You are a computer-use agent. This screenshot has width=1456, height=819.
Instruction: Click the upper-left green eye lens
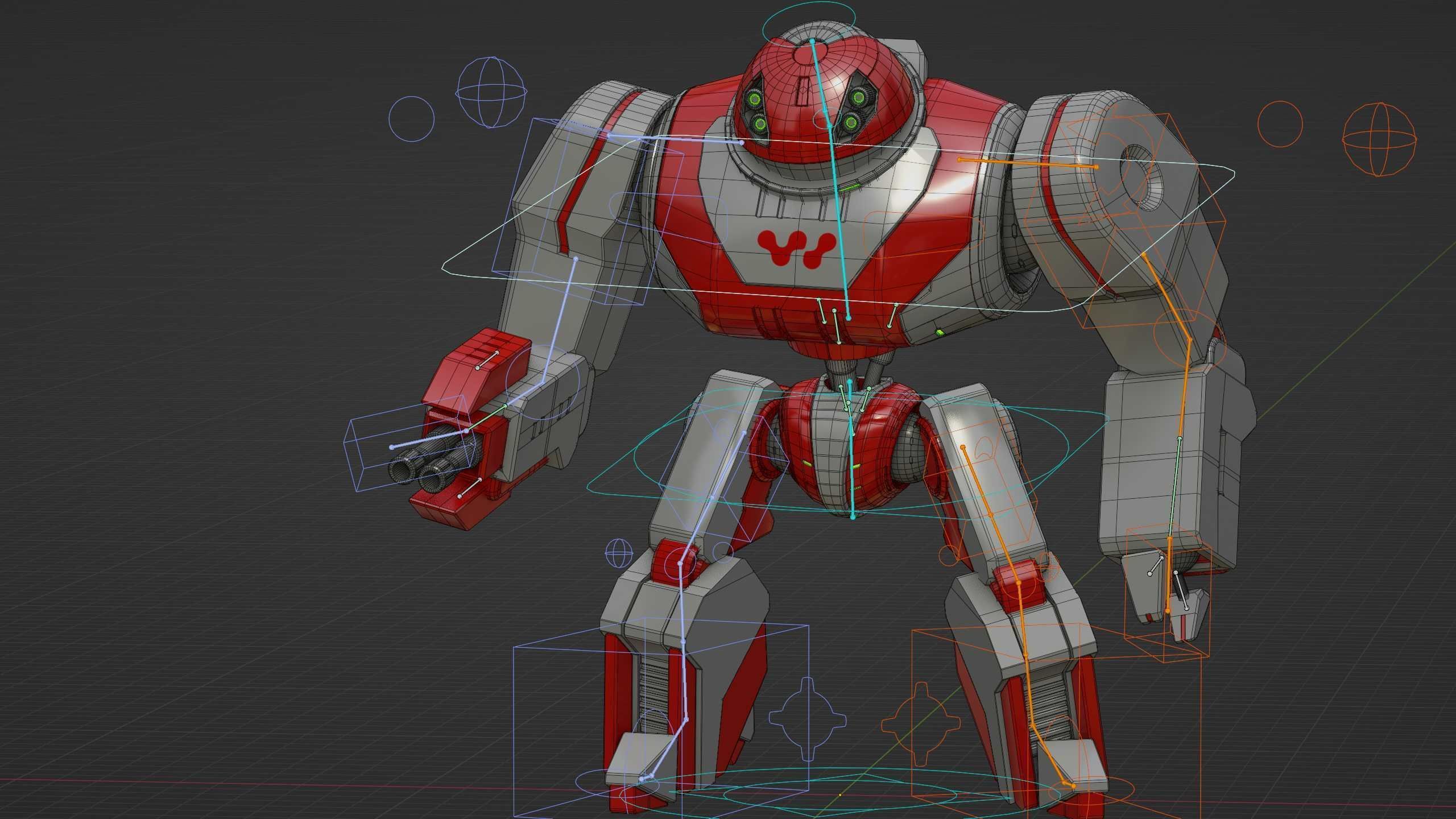[x=755, y=100]
